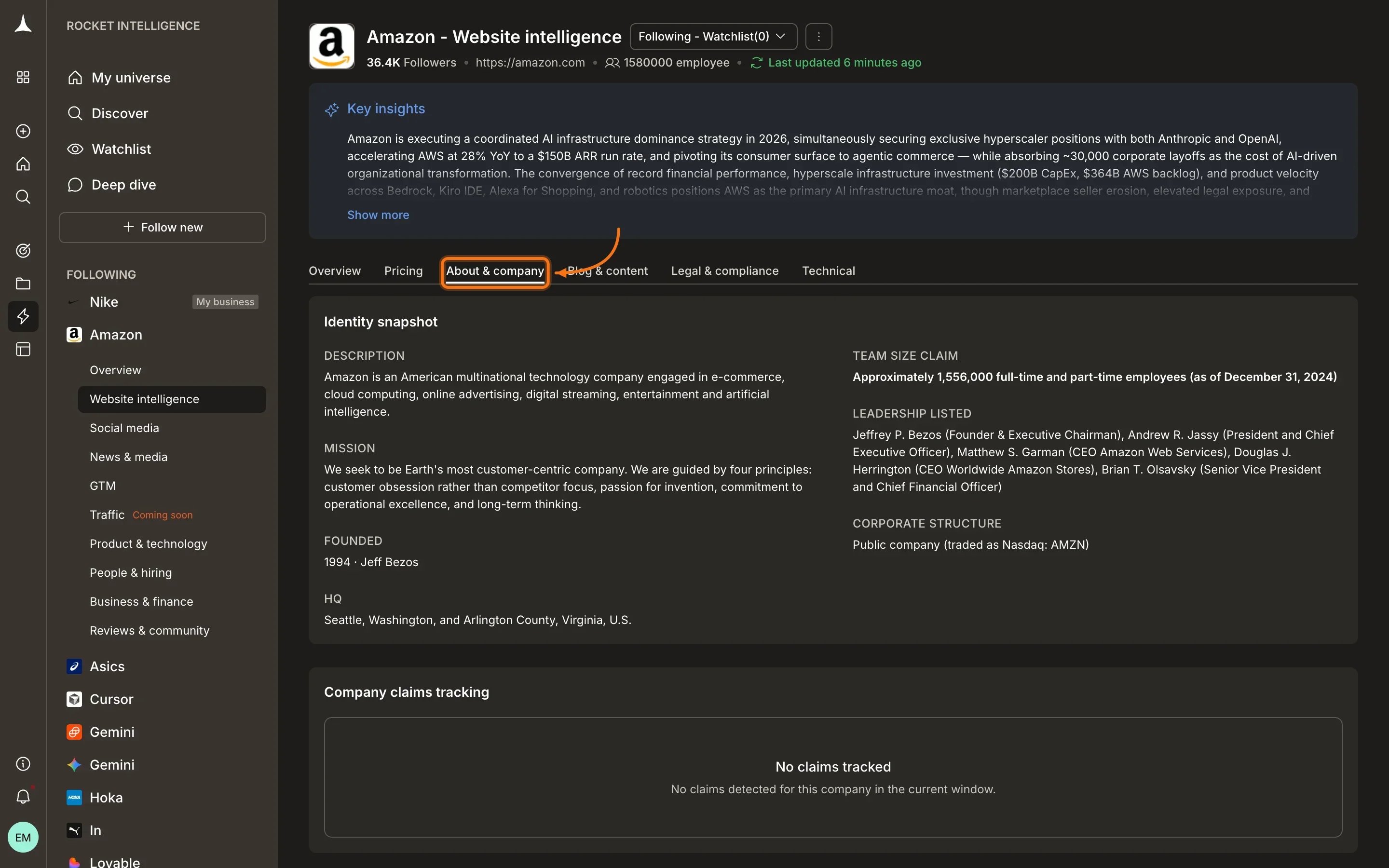Click the My business badge next to Nike
1389x868 pixels.
point(225,302)
